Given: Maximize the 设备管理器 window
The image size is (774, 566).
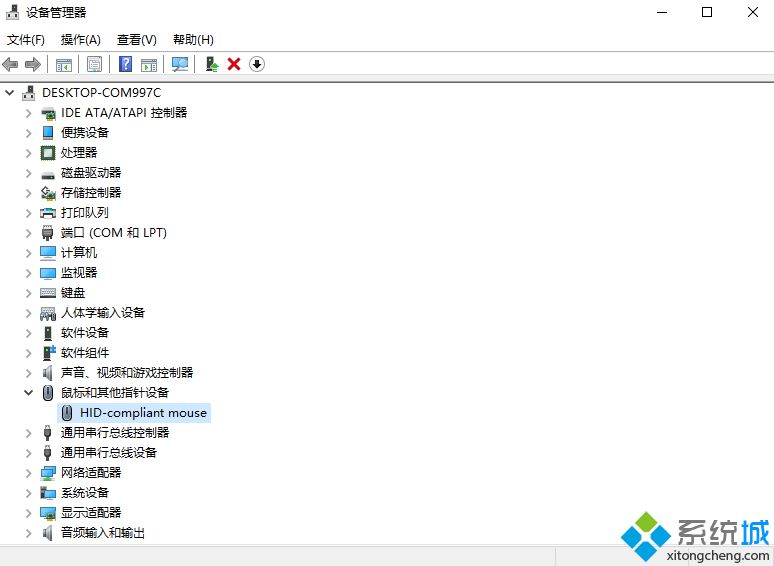Looking at the screenshot, I should click(707, 12).
